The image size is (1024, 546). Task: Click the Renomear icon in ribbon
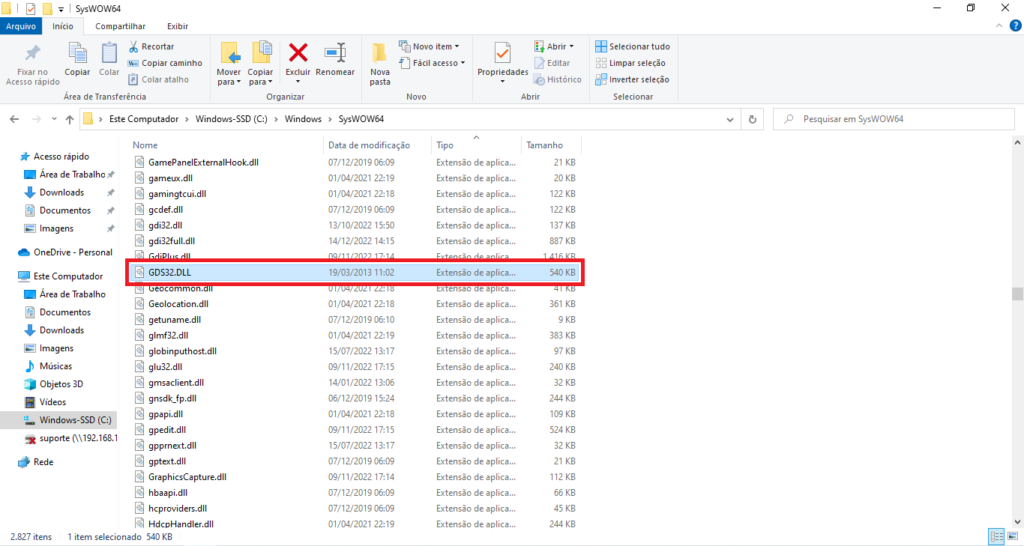335,53
